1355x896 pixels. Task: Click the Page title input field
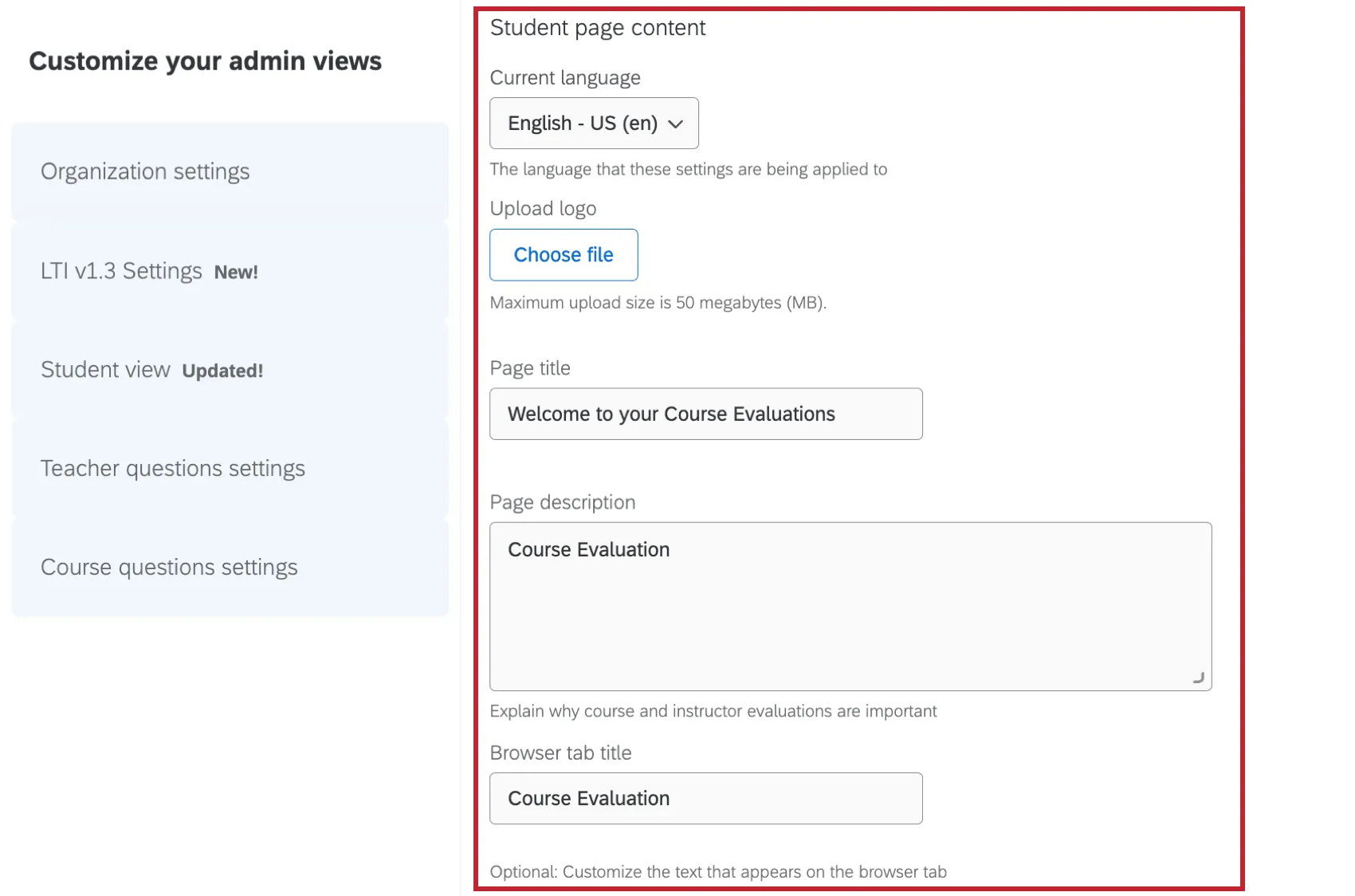point(705,414)
